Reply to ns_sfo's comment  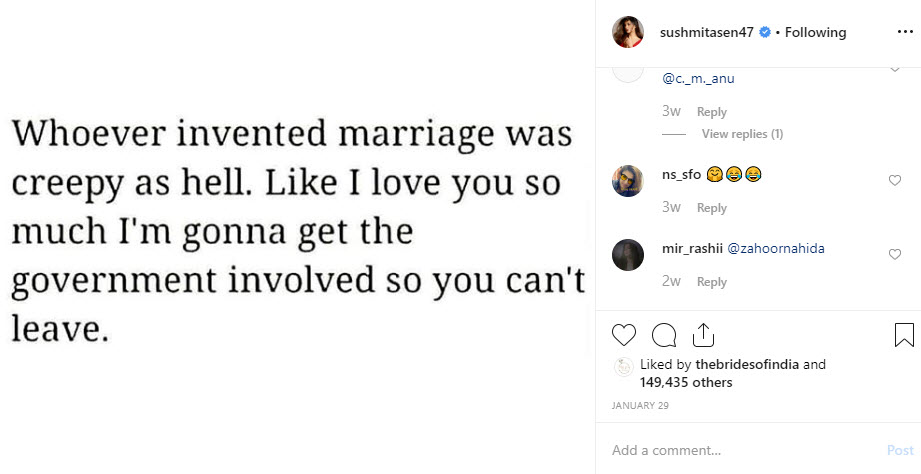pos(712,208)
